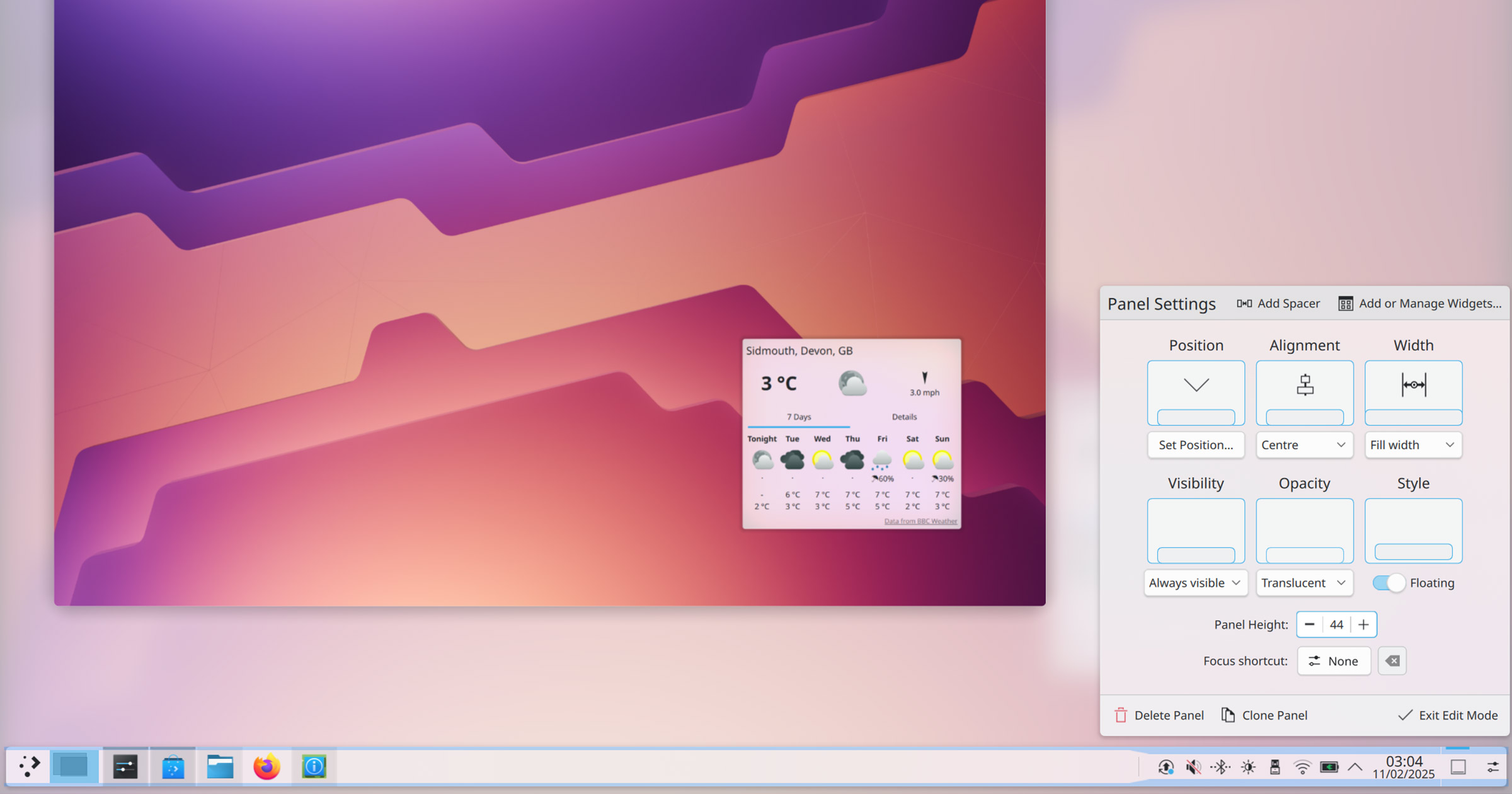Screen dimensions: 1512x794
Task: Show hidden system tray icons arrow
Action: [1355, 767]
